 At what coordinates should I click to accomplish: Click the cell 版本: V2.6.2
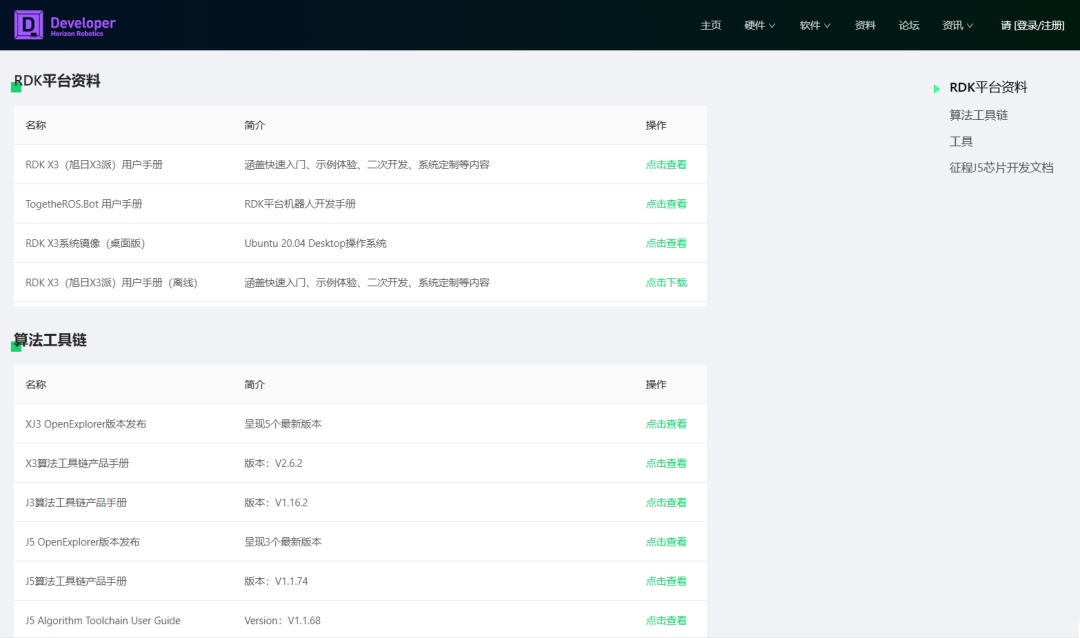pos(273,463)
